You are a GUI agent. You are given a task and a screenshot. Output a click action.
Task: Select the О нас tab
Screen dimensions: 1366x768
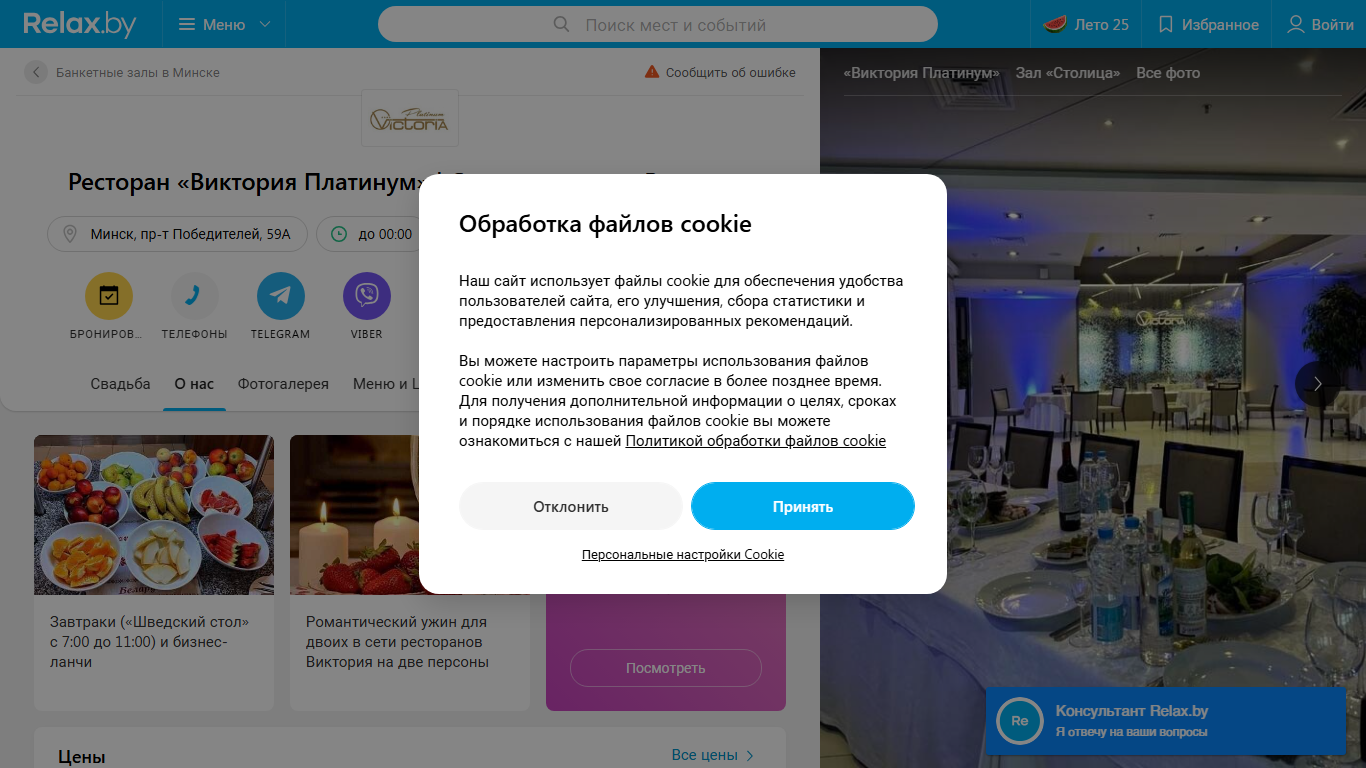[194, 383]
